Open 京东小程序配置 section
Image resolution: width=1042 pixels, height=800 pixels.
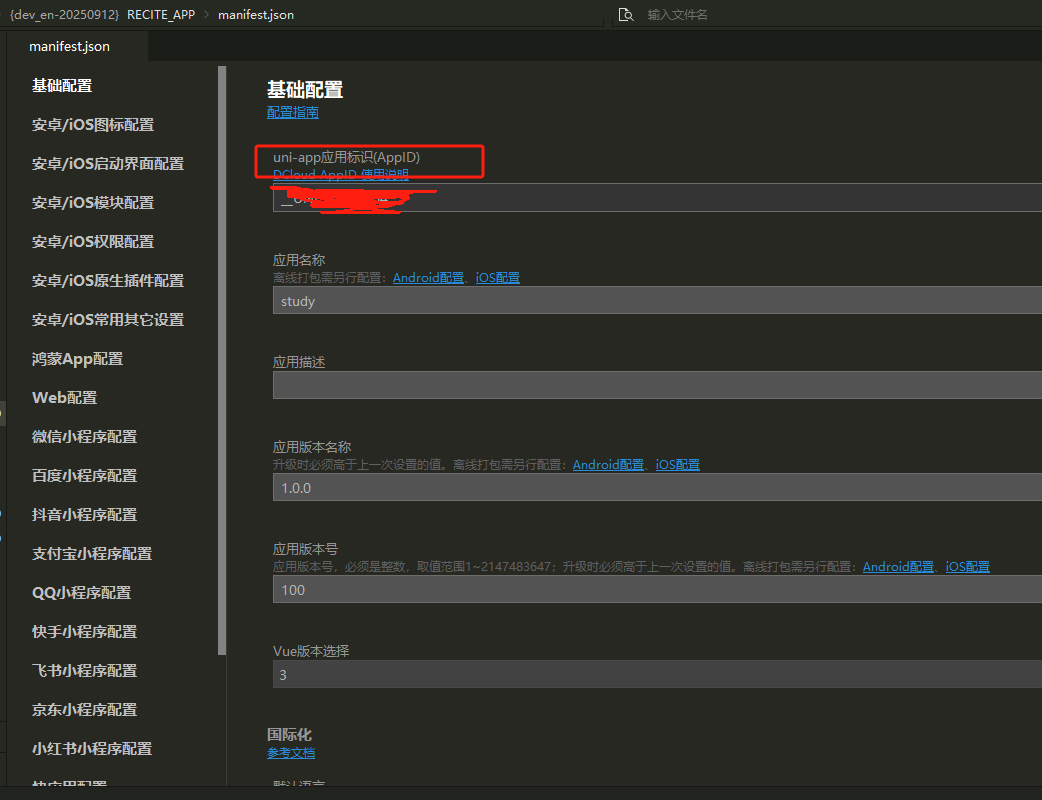coord(84,710)
